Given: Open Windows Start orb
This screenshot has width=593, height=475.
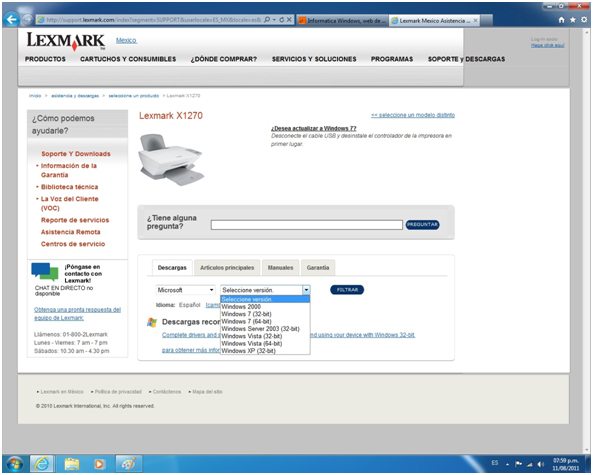Looking at the screenshot, I should [x=15, y=464].
